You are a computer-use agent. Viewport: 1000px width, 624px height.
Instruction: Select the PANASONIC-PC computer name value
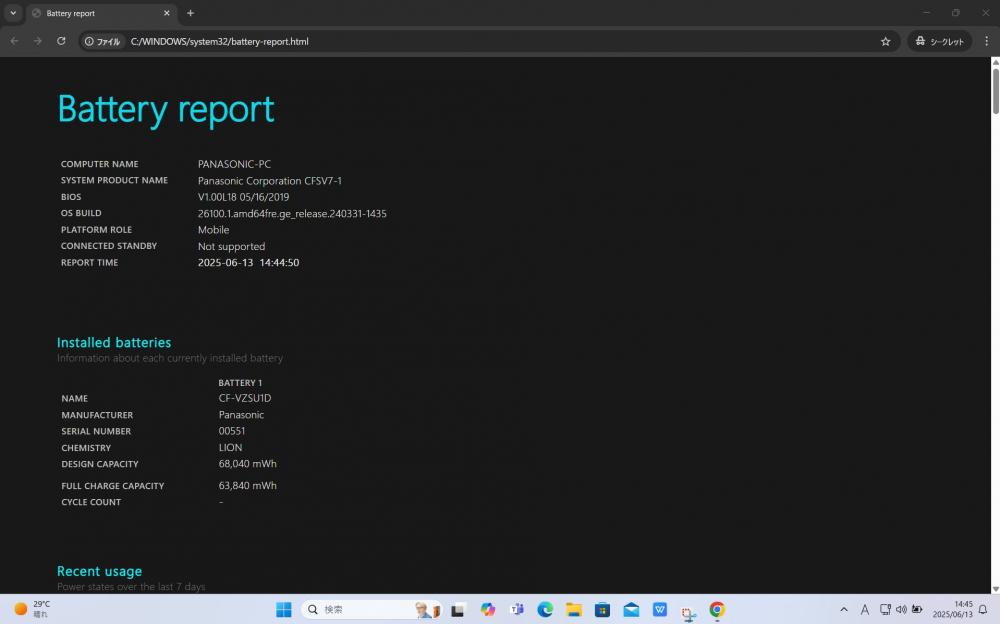coord(234,164)
